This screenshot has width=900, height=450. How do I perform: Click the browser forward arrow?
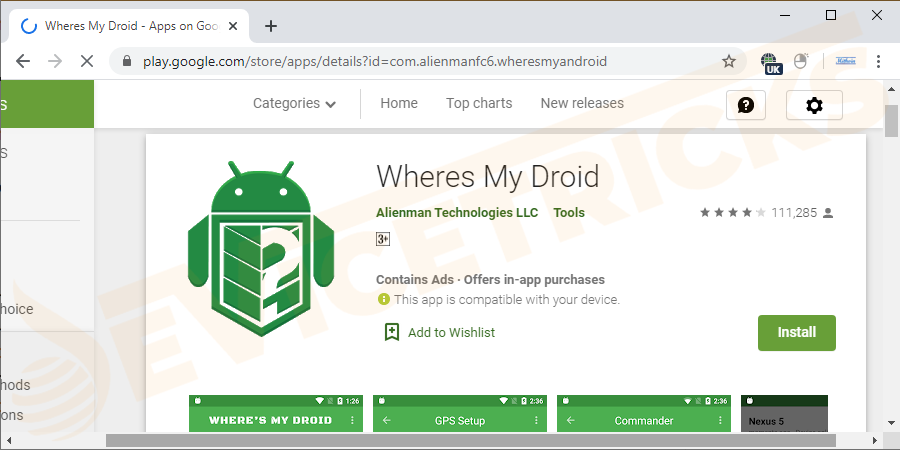(x=55, y=61)
